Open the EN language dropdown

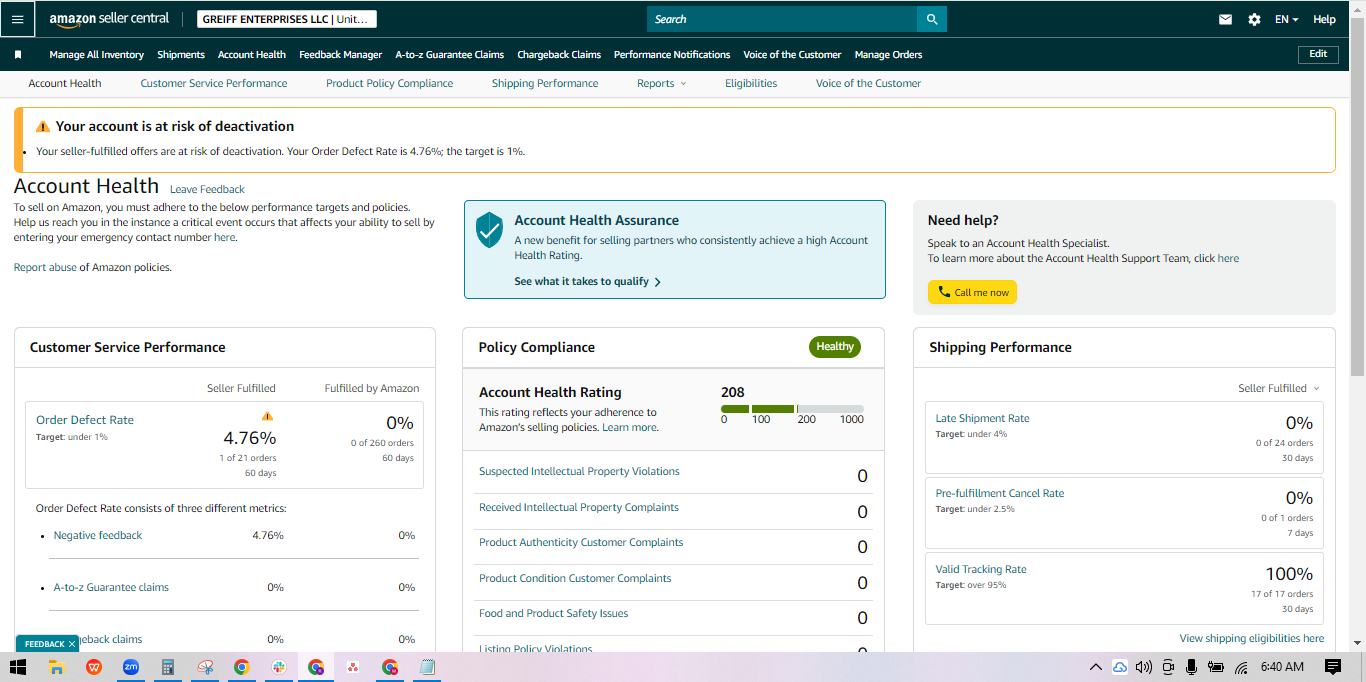click(x=1287, y=19)
